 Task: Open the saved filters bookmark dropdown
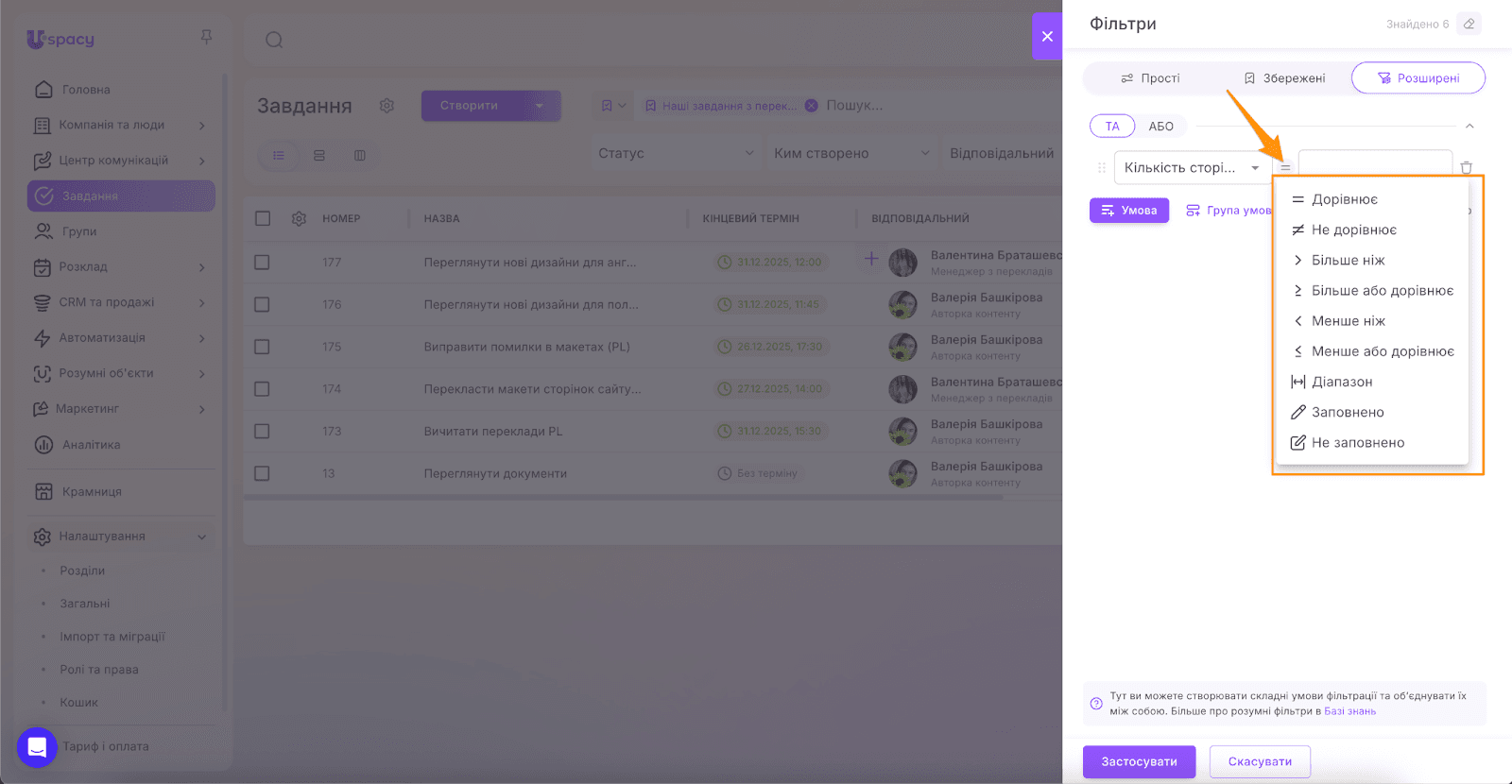tap(613, 106)
